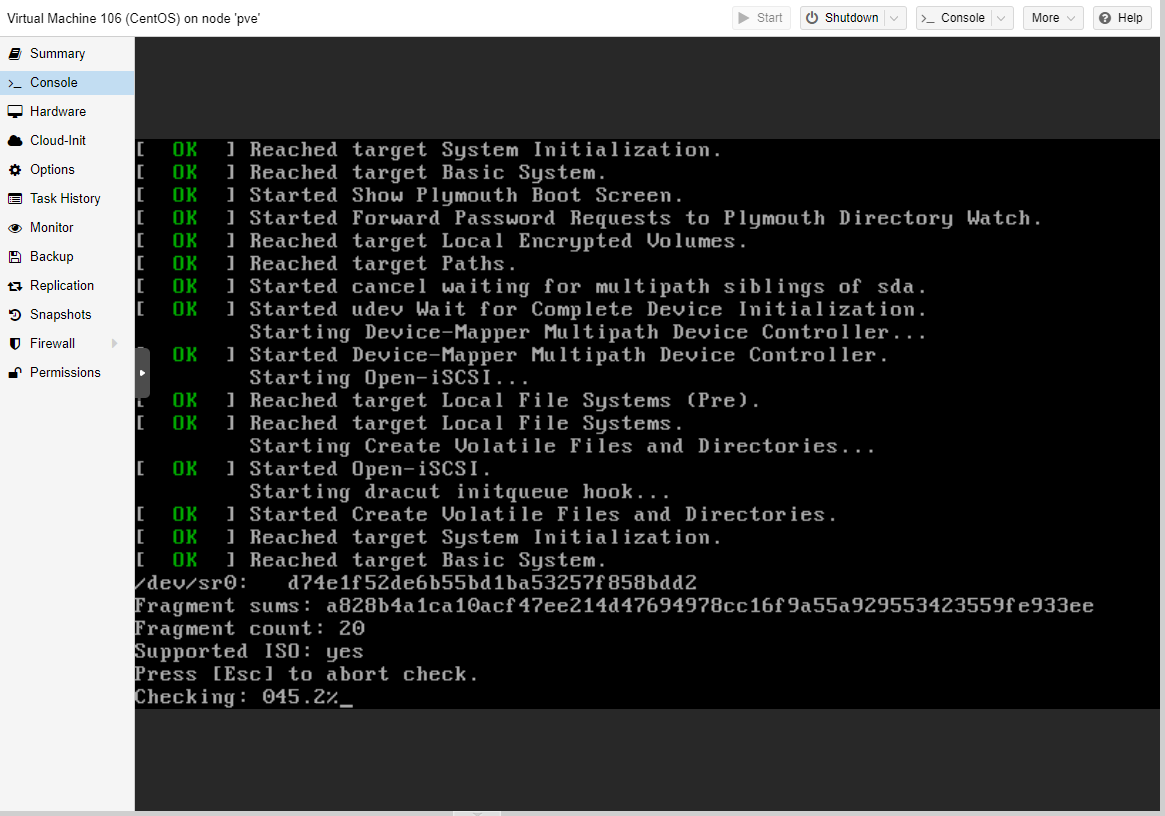Click the Cloud-Init cloud icon
Viewport: 1165px width, 816px height.
tap(15, 141)
